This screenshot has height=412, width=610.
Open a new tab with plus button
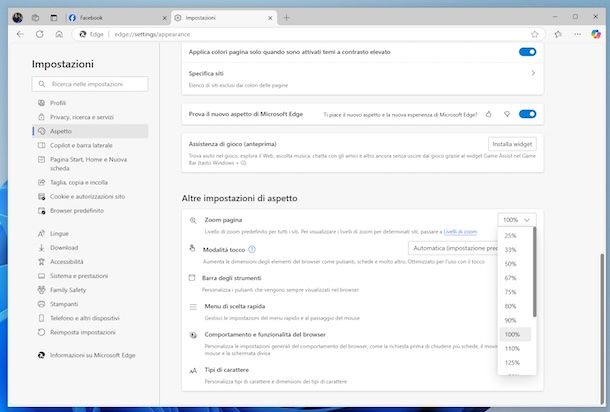coord(287,18)
